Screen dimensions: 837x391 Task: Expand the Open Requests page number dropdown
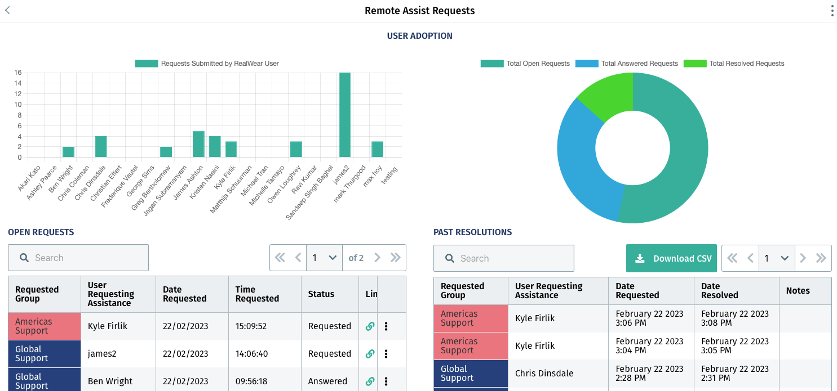tap(324, 257)
